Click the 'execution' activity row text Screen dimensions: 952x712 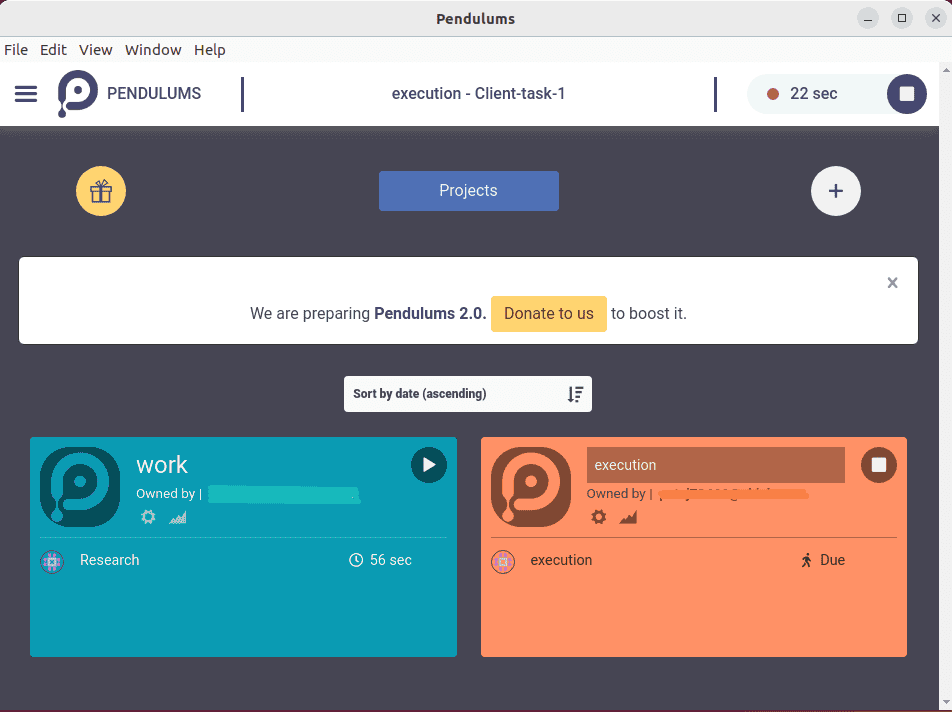[561, 560]
